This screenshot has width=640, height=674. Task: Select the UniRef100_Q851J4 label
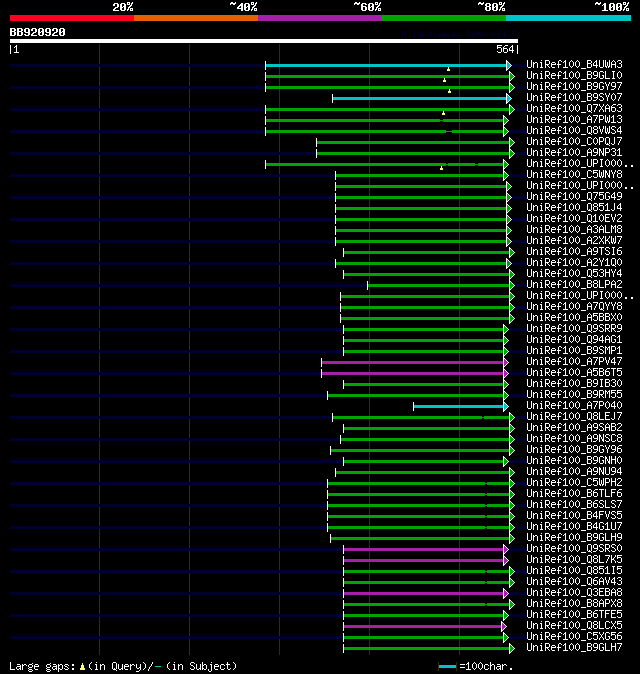574,208
